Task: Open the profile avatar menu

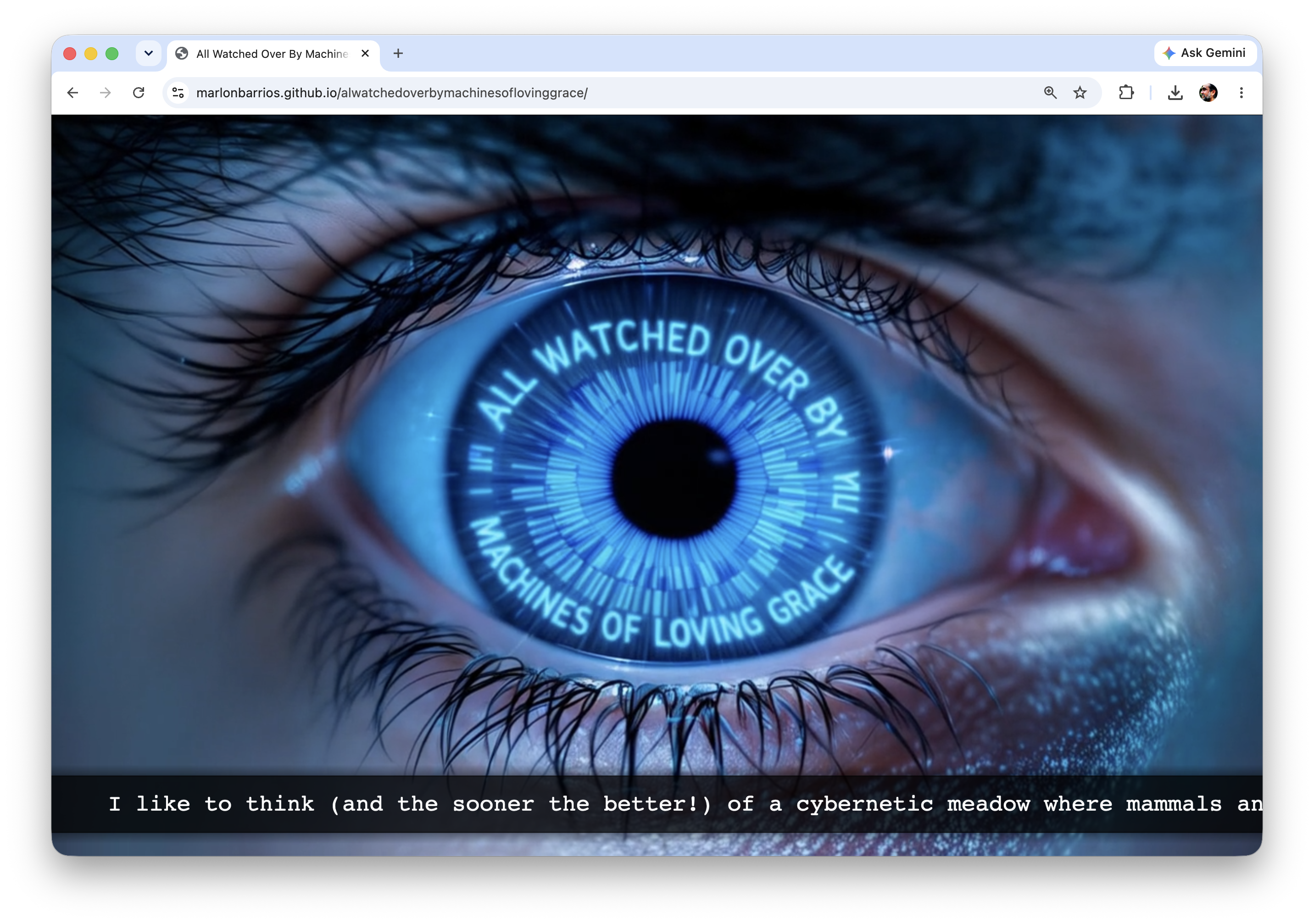Action: click(1208, 93)
